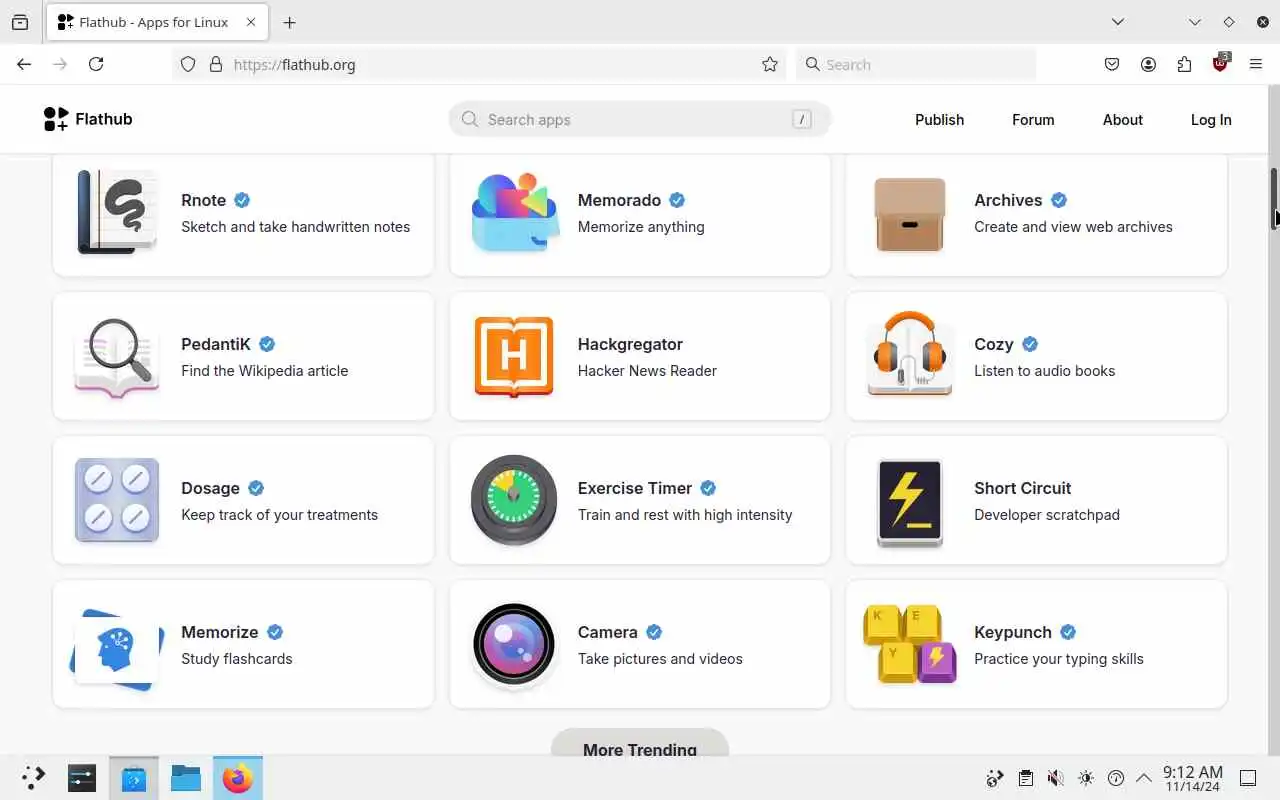Viewport: 1280px width, 800px height.
Task: Click the flathub.org address bar
Action: (480, 64)
